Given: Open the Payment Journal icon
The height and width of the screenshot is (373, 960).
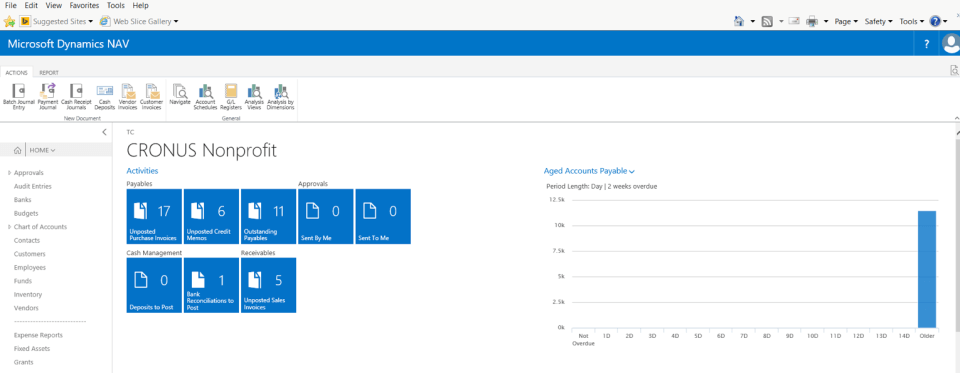Looking at the screenshot, I should tap(48, 97).
